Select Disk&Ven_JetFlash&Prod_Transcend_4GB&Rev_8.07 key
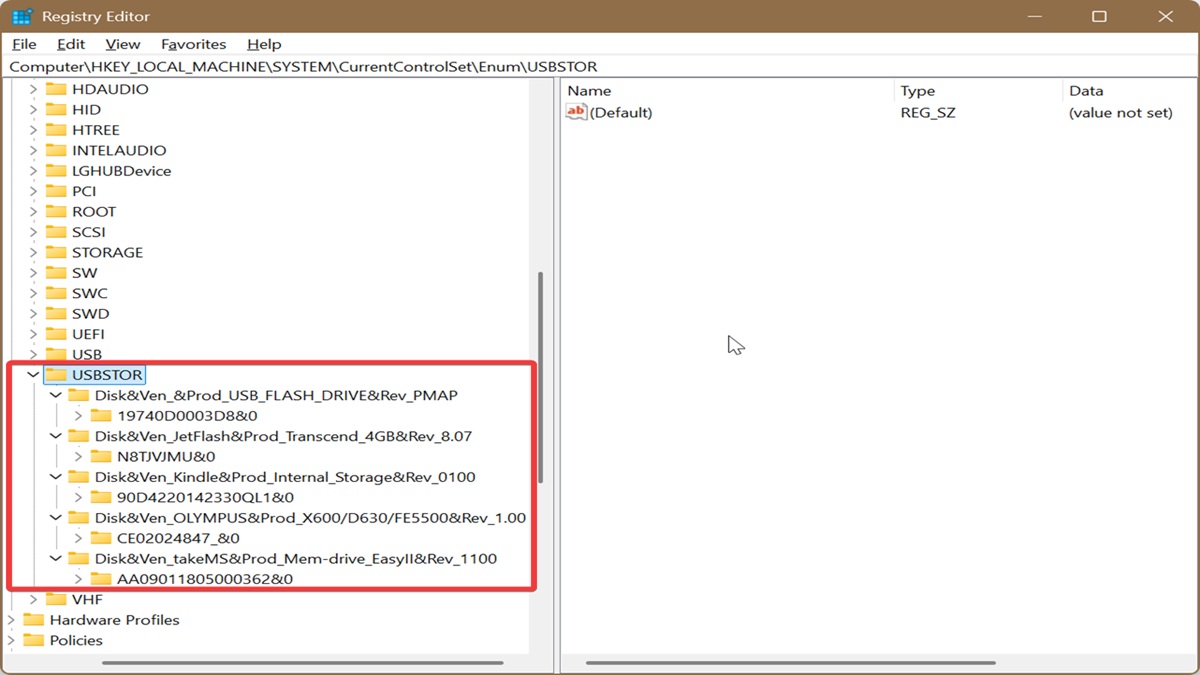Screen dimensions: 1200x675 [283, 436]
